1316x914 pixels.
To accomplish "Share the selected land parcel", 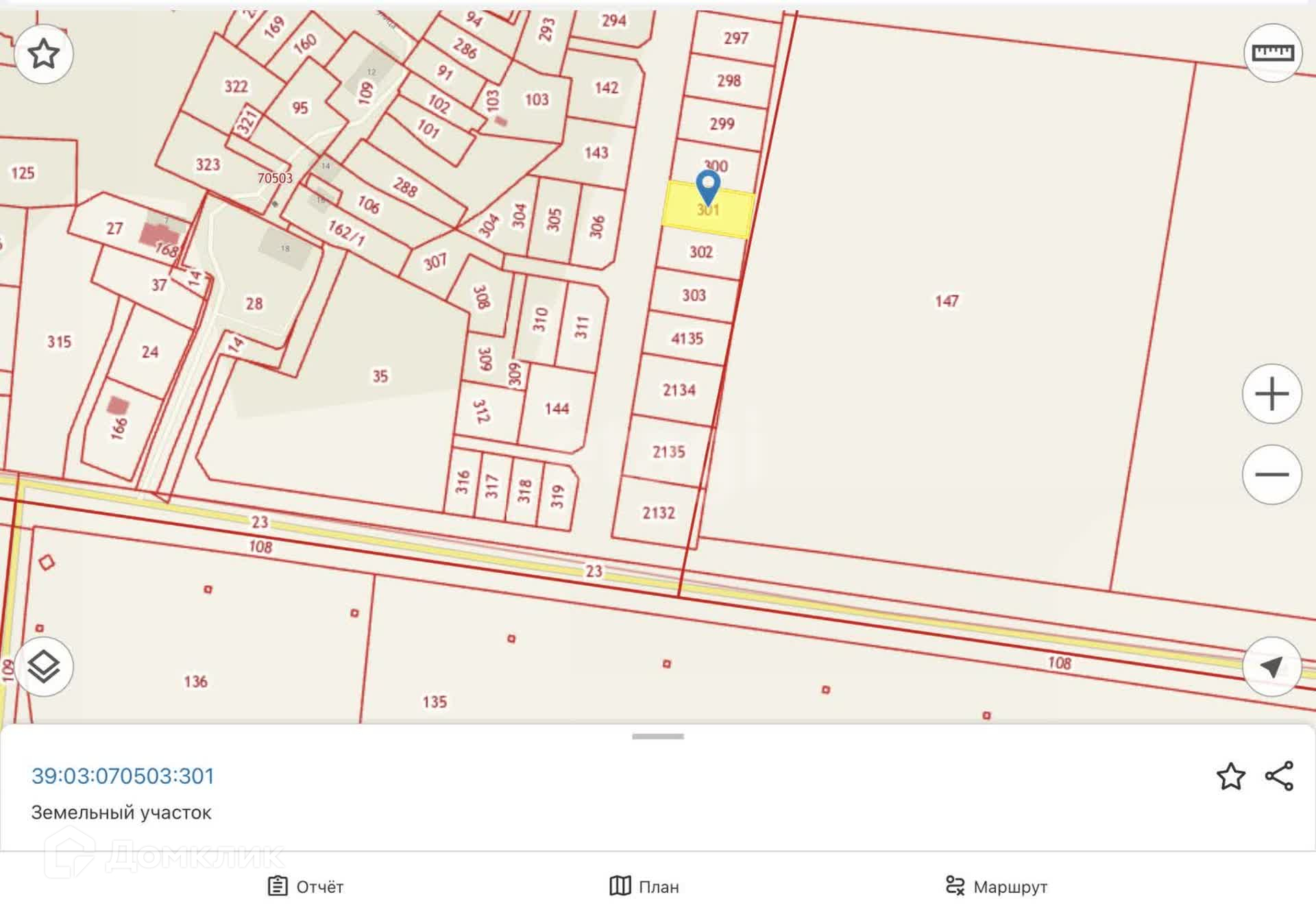I will pyautogui.click(x=1279, y=776).
